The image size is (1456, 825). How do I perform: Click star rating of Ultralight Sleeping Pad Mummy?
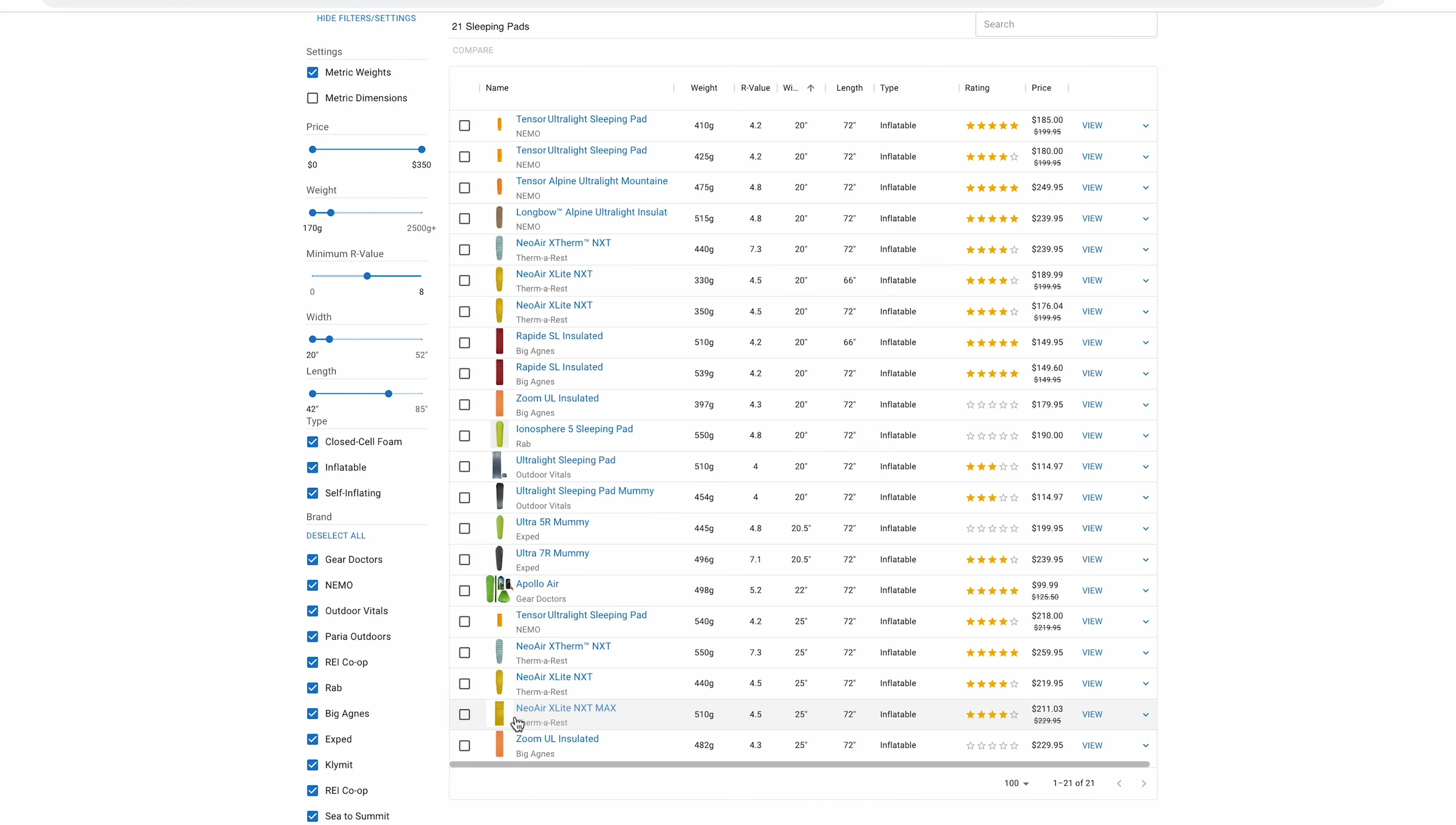(992, 498)
